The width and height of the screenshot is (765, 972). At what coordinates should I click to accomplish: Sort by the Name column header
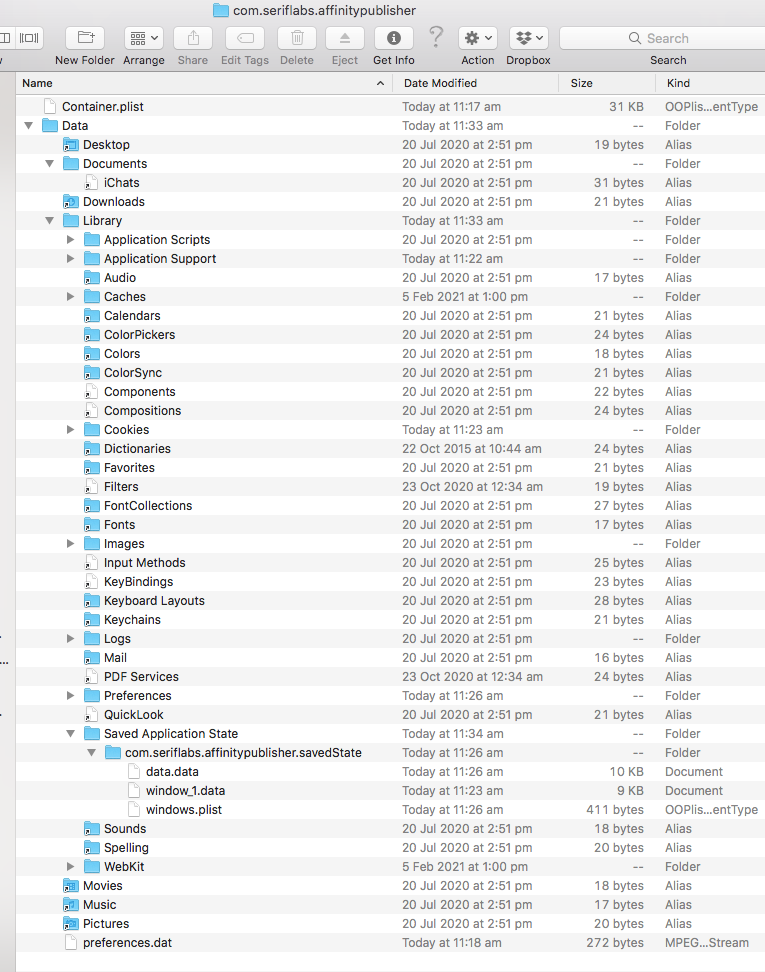coord(204,83)
